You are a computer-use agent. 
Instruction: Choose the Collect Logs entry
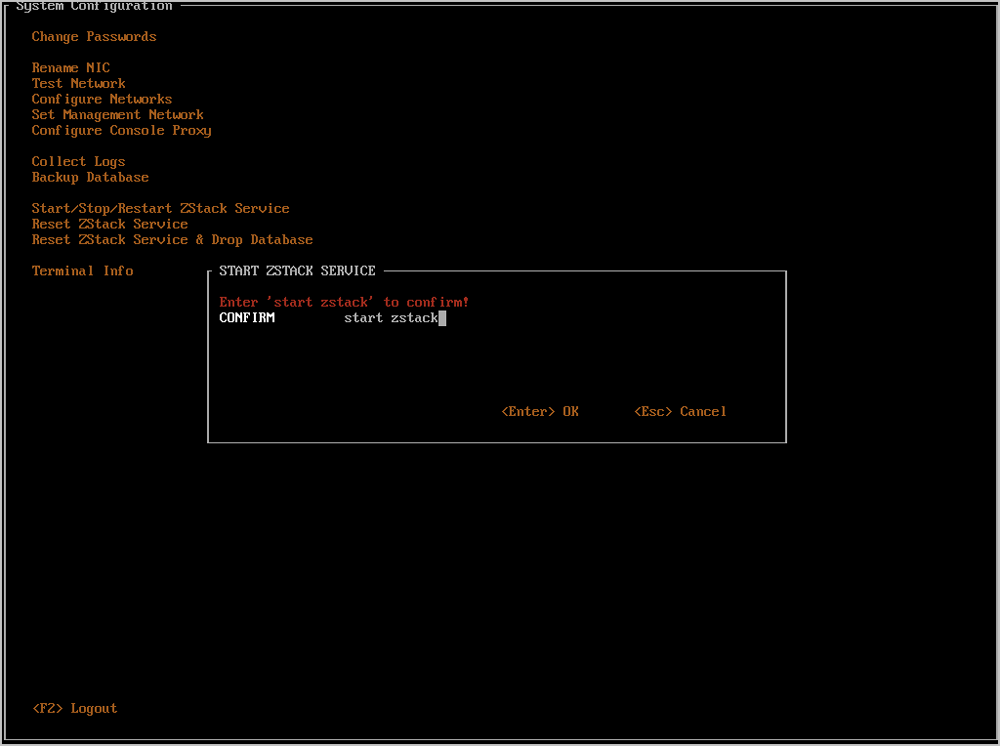point(78,162)
